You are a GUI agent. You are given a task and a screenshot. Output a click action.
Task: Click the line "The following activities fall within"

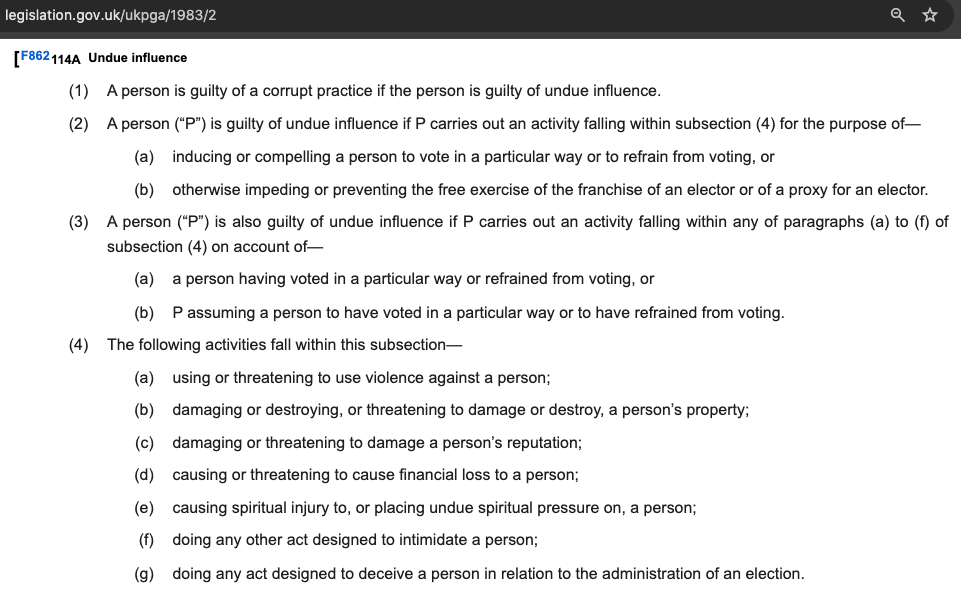(x=285, y=345)
